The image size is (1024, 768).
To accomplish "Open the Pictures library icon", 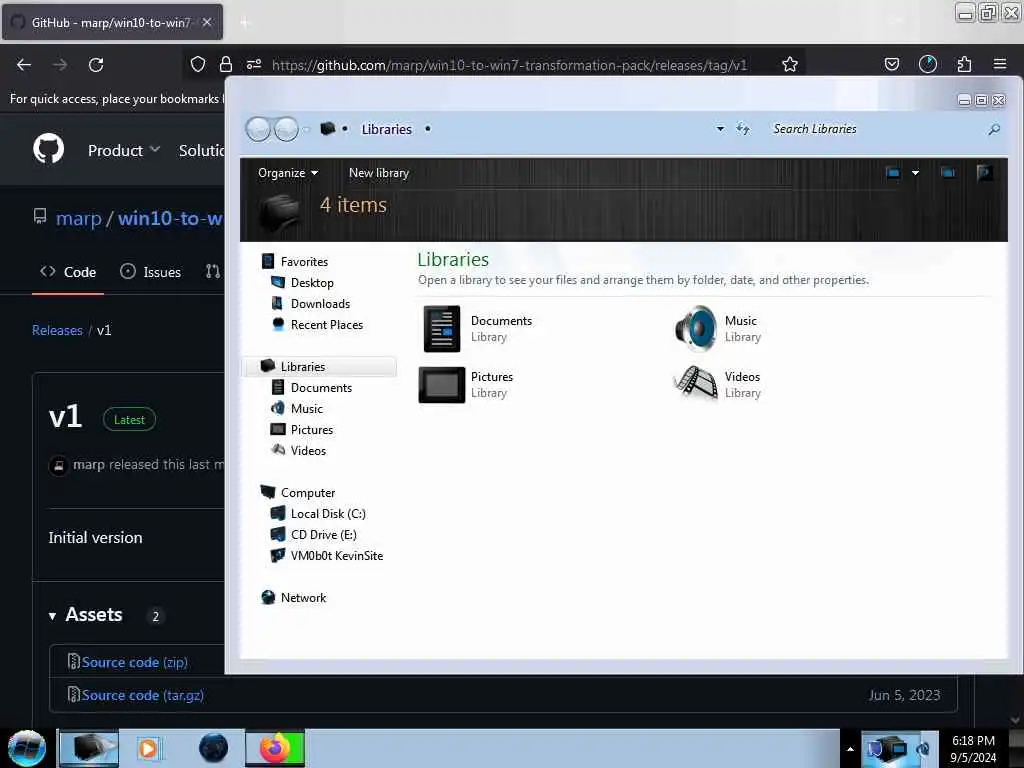I will [x=442, y=385].
